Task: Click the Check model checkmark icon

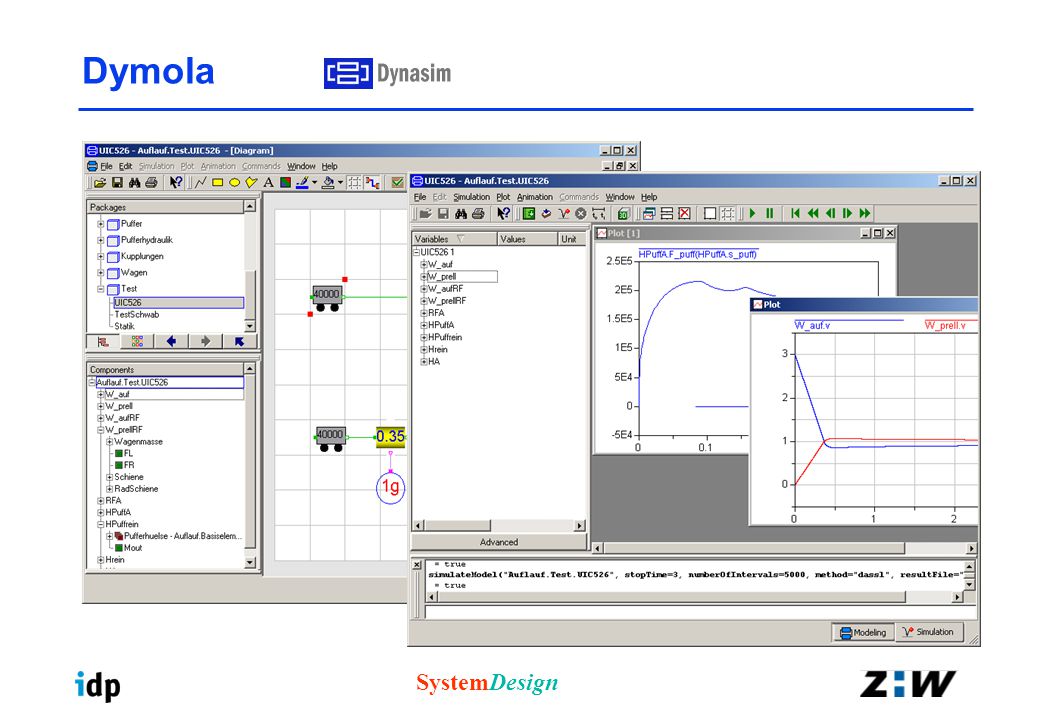Action: (397, 182)
